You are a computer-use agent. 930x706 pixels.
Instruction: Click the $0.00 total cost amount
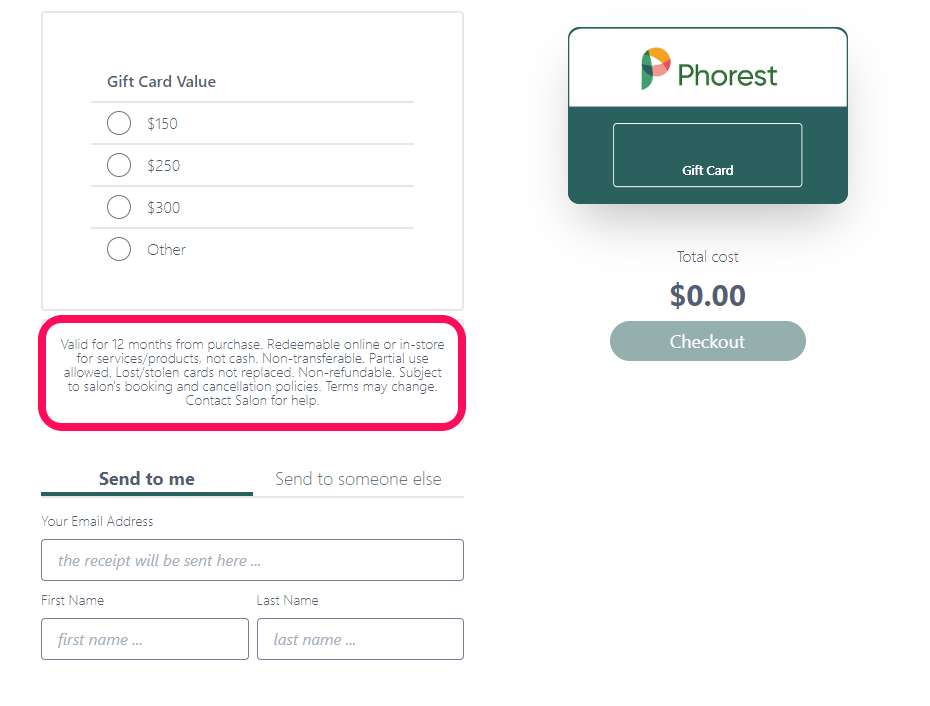(x=708, y=295)
